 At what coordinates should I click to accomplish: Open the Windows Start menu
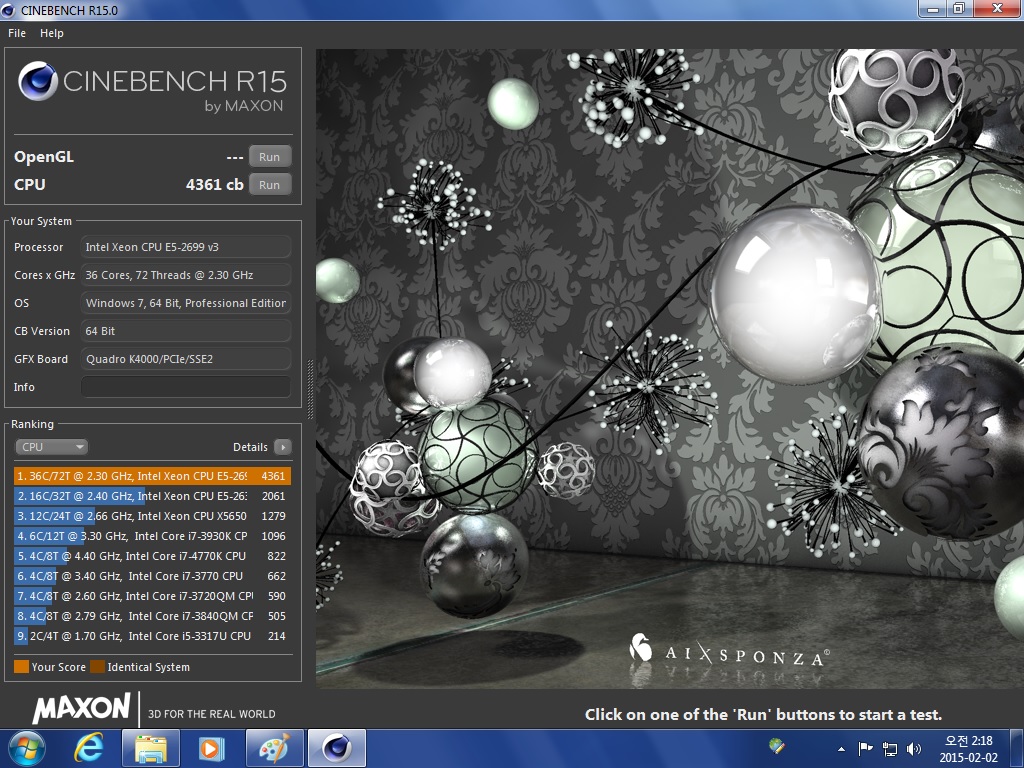tap(26, 748)
